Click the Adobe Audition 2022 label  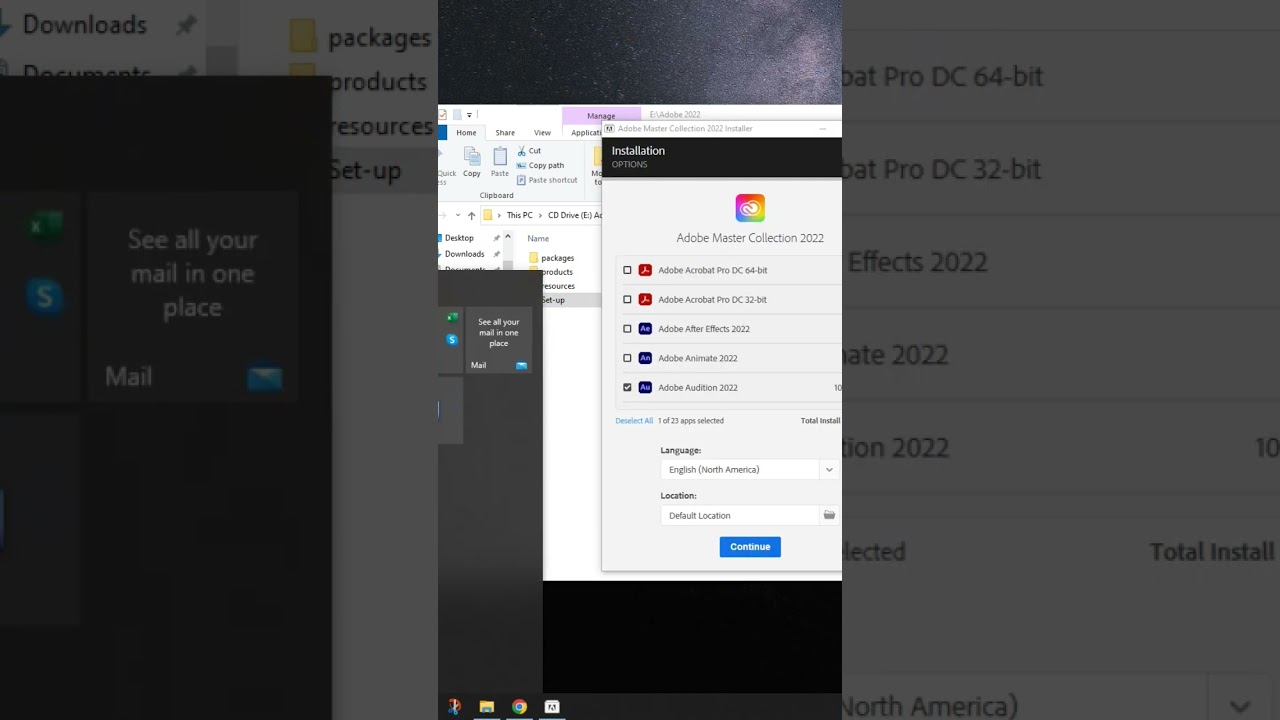pos(698,388)
